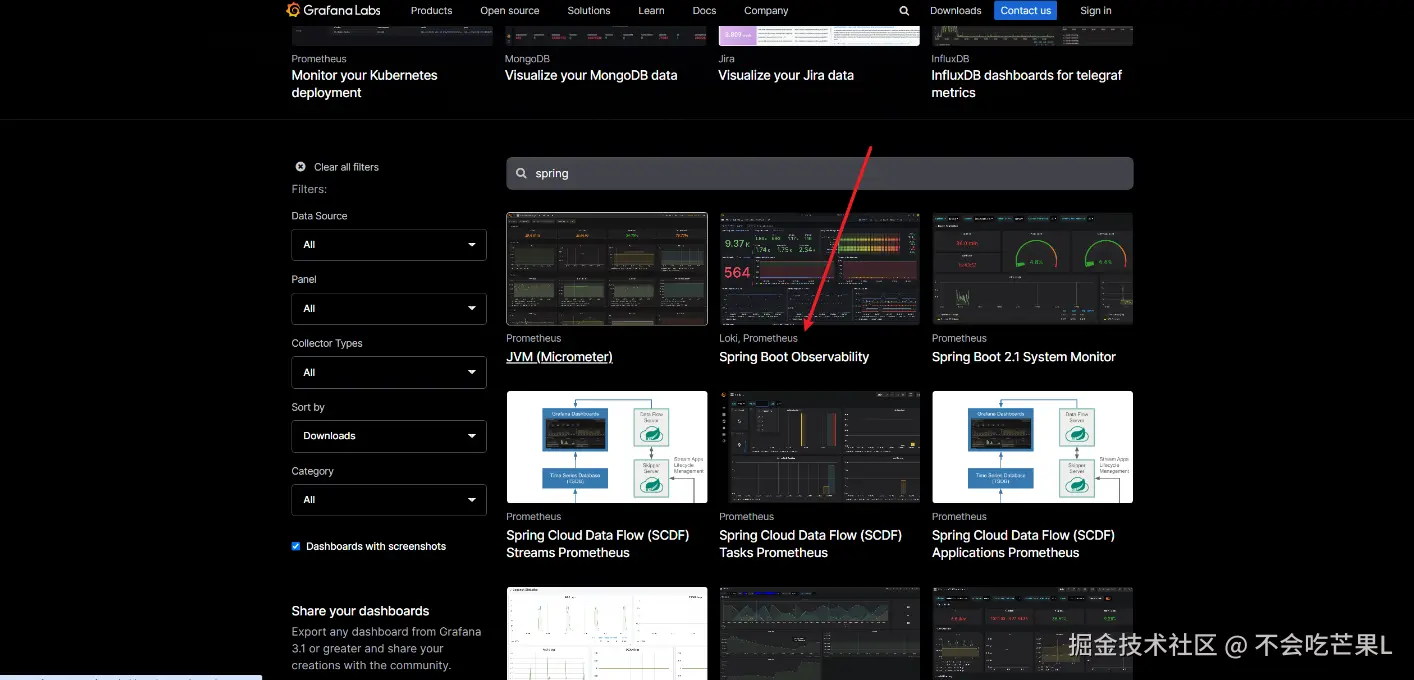
Task: Click the SCDF Tasks Prometheus thumbnail
Action: click(x=819, y=447)
